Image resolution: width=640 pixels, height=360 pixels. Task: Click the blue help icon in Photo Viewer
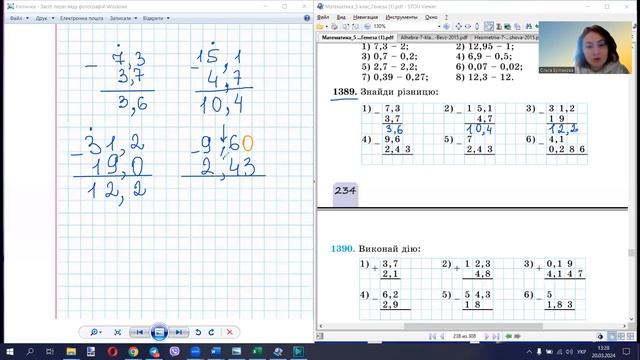(307, 18)
